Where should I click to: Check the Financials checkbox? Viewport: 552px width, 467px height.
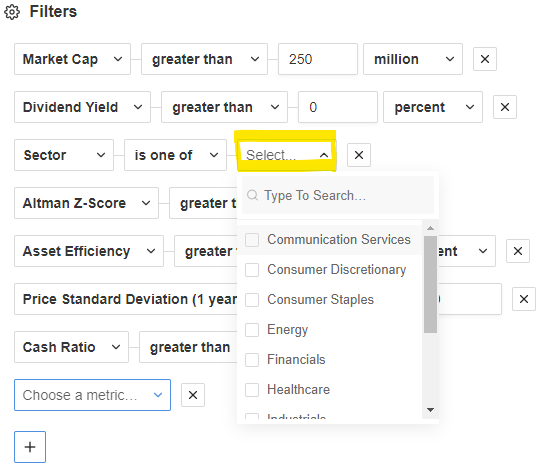252,360
